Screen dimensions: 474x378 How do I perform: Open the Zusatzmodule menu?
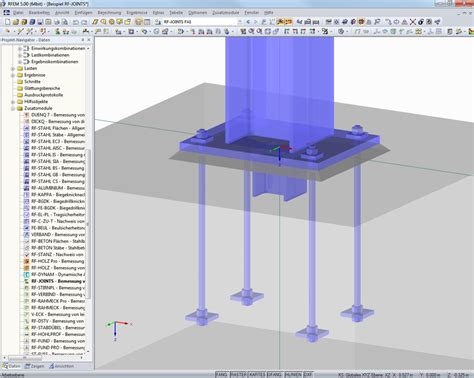point(226,13)
